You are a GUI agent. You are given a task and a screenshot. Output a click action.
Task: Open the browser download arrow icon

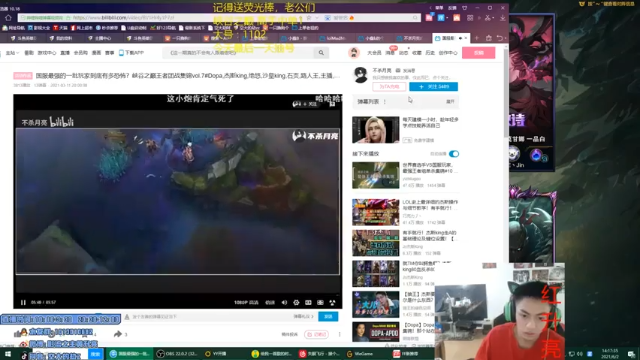point(502,18)
